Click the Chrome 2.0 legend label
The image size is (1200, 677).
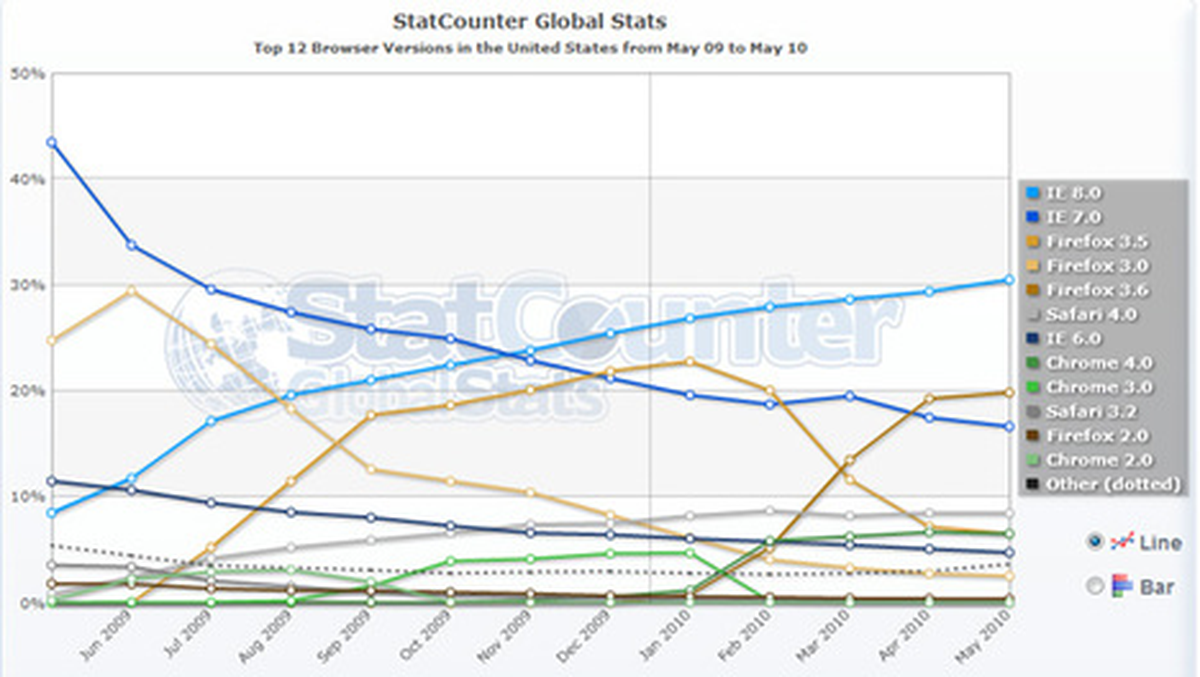pyautogui.click(x=1098, y=460)
